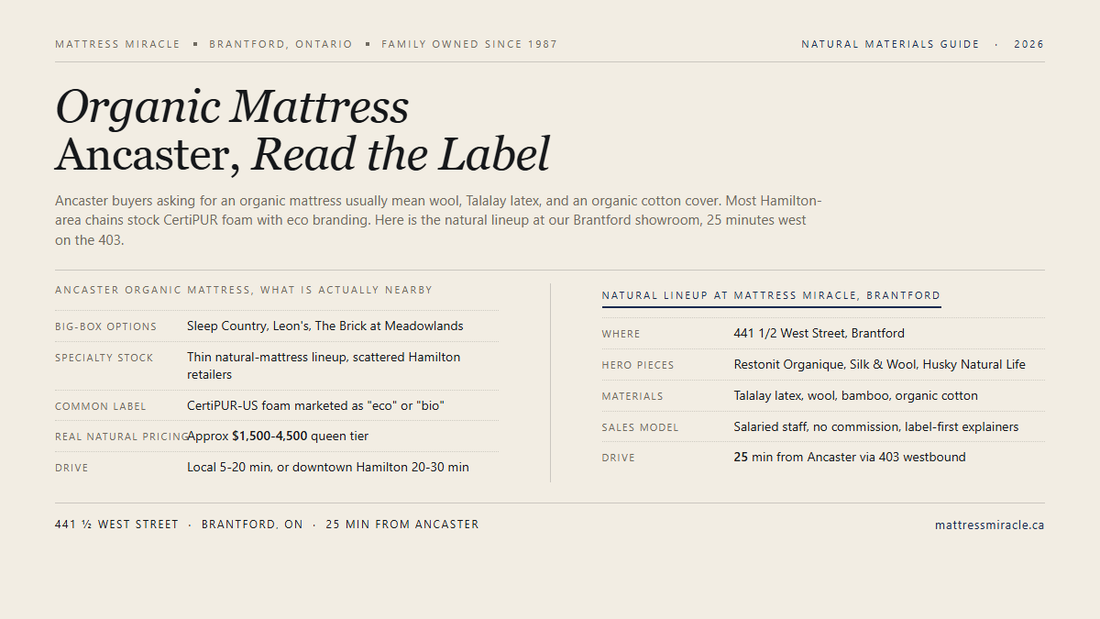
Task: Click the 'BIG-BOX OPTIONS' label
Action: click(106, 327)
